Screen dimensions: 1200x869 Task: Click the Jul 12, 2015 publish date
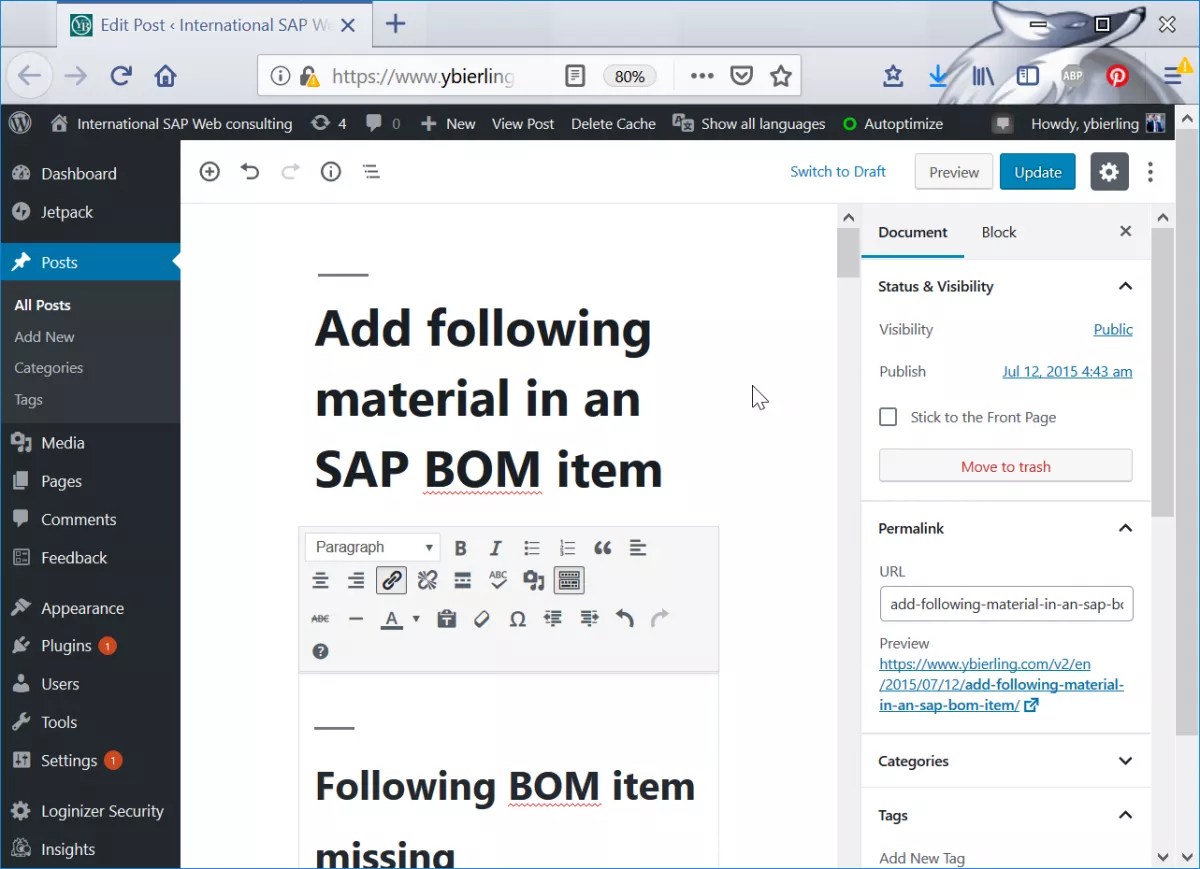click(1067, 371)
